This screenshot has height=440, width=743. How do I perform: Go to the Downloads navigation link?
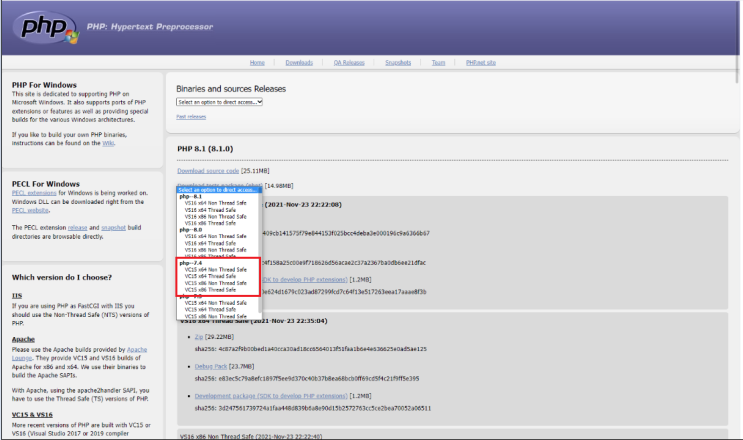(x=299, y=63)
